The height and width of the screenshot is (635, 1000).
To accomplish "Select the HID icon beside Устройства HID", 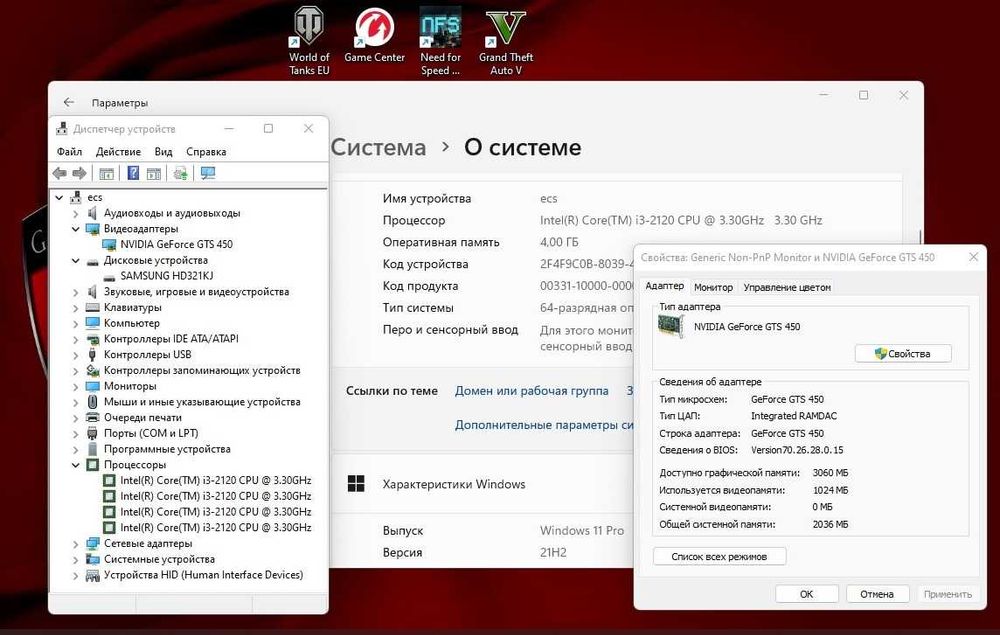I will [x=92, y=575].
